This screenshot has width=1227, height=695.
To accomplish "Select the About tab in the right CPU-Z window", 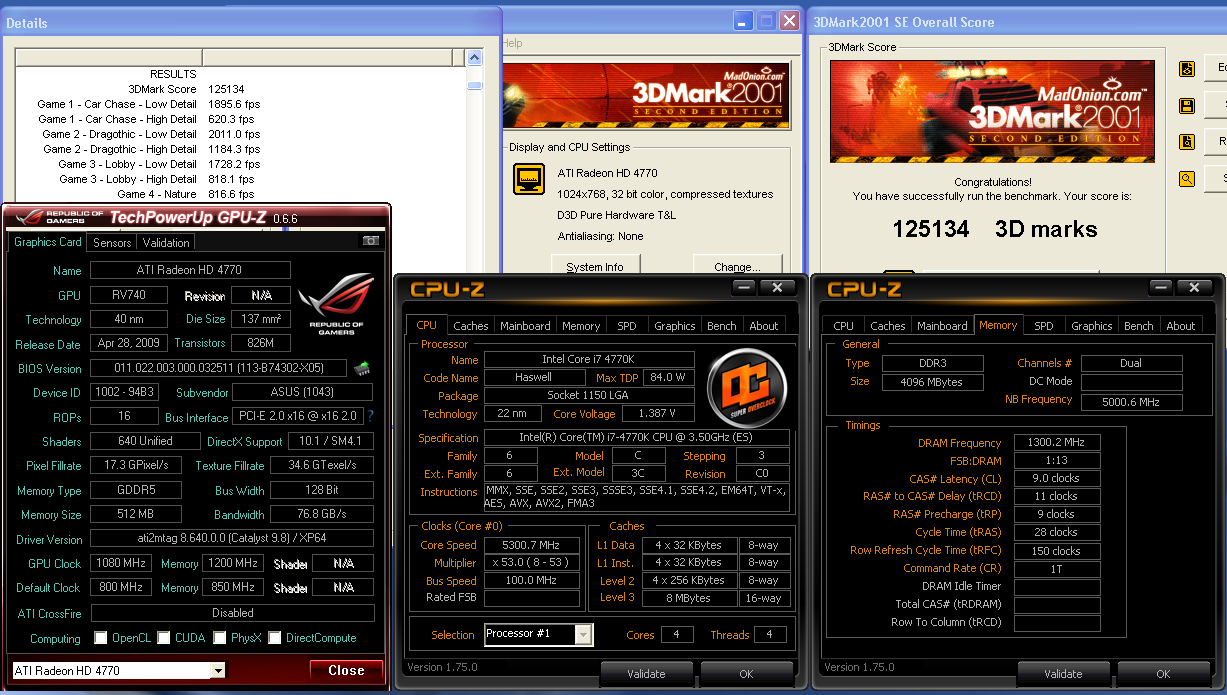I will tap(1181, 326).
